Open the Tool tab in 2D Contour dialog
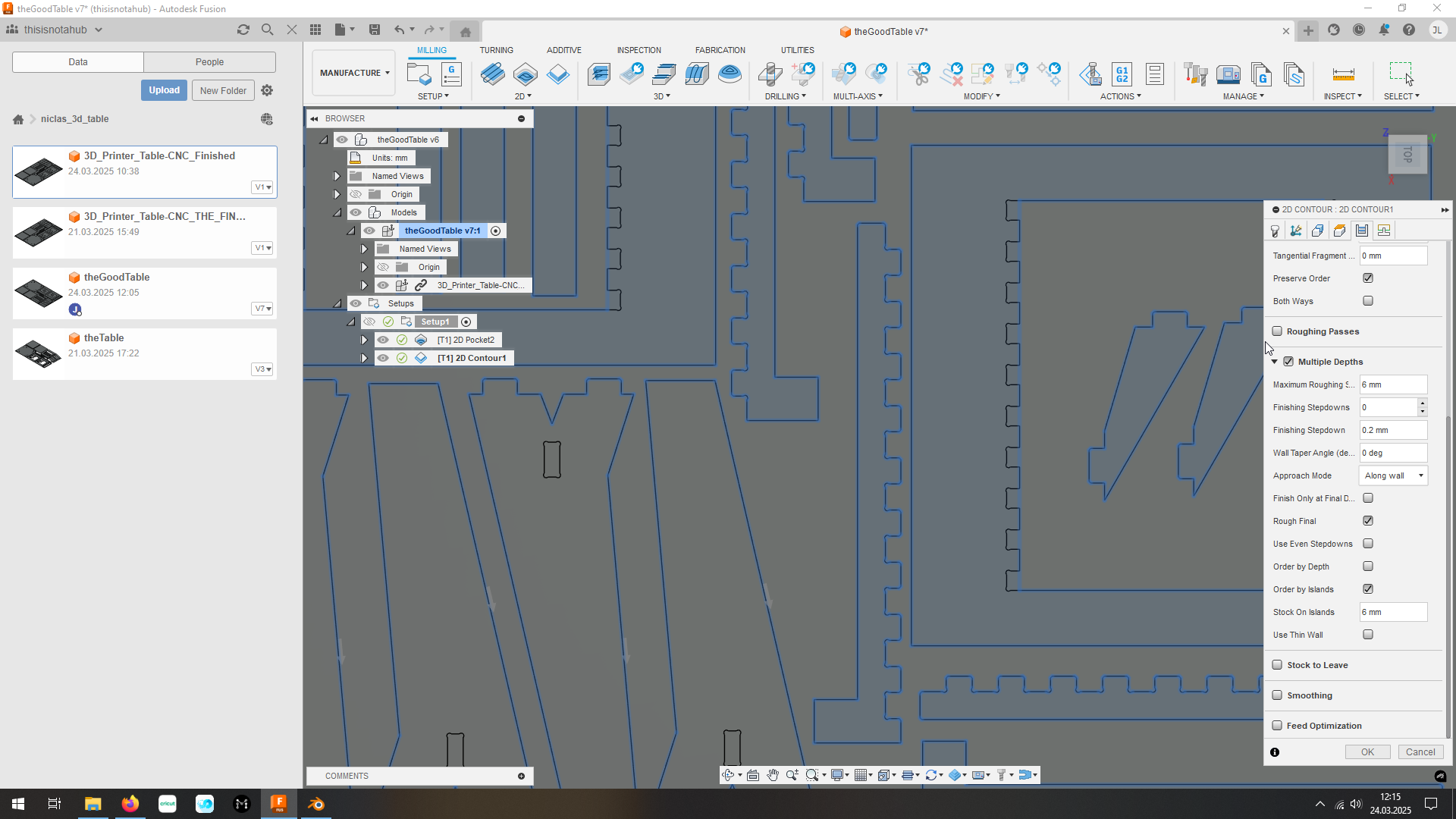 (1275, 231)
